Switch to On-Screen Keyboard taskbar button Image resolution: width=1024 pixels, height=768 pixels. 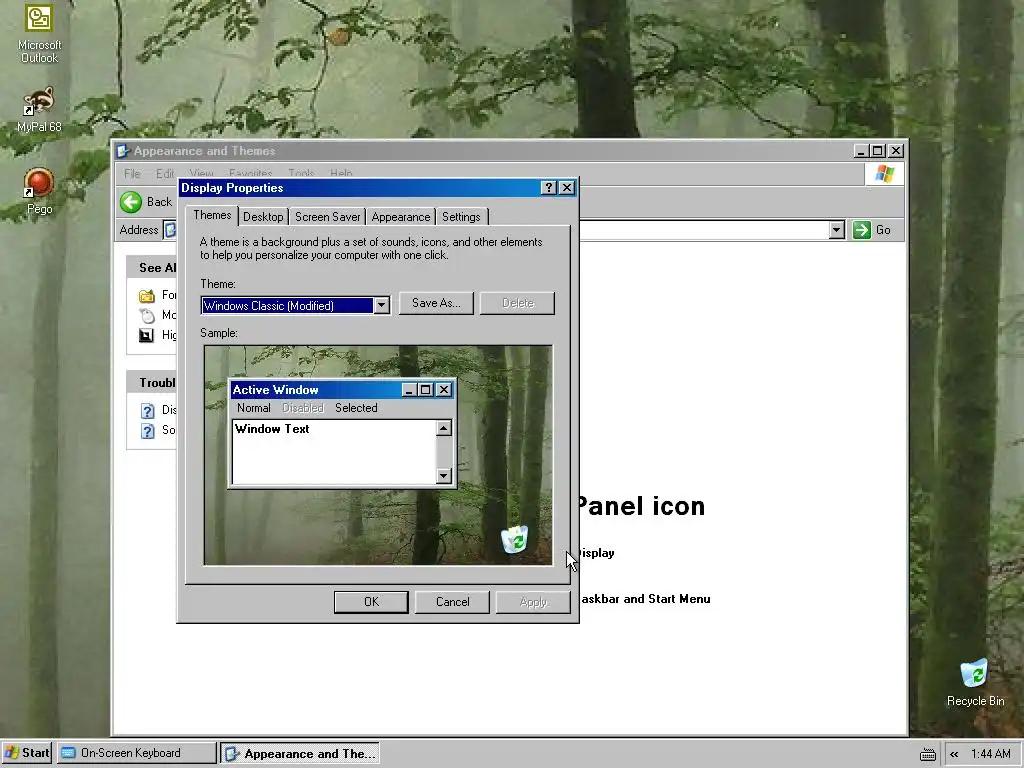tap(136, 753)
